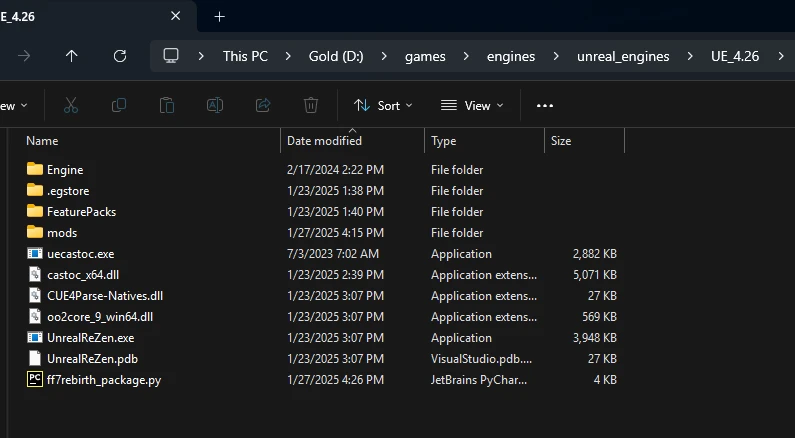Click type VisualStudio.pdb entry
This screenshot has width=795, height=438.
pos(481,359)
